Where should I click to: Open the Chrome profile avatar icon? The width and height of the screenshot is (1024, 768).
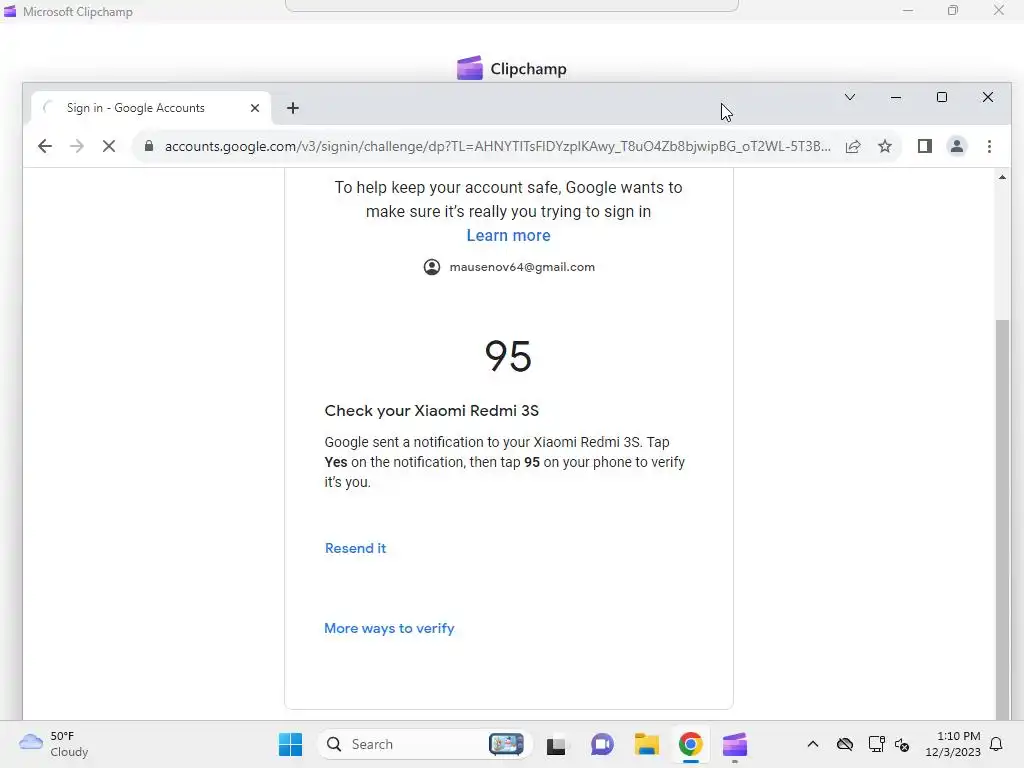[957, 146]
